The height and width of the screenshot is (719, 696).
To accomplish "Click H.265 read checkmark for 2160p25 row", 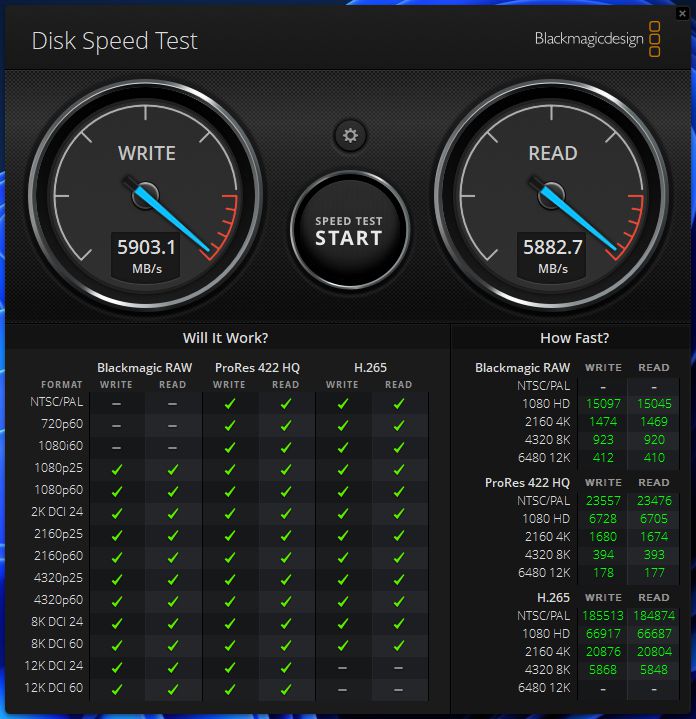I will 399,536.
